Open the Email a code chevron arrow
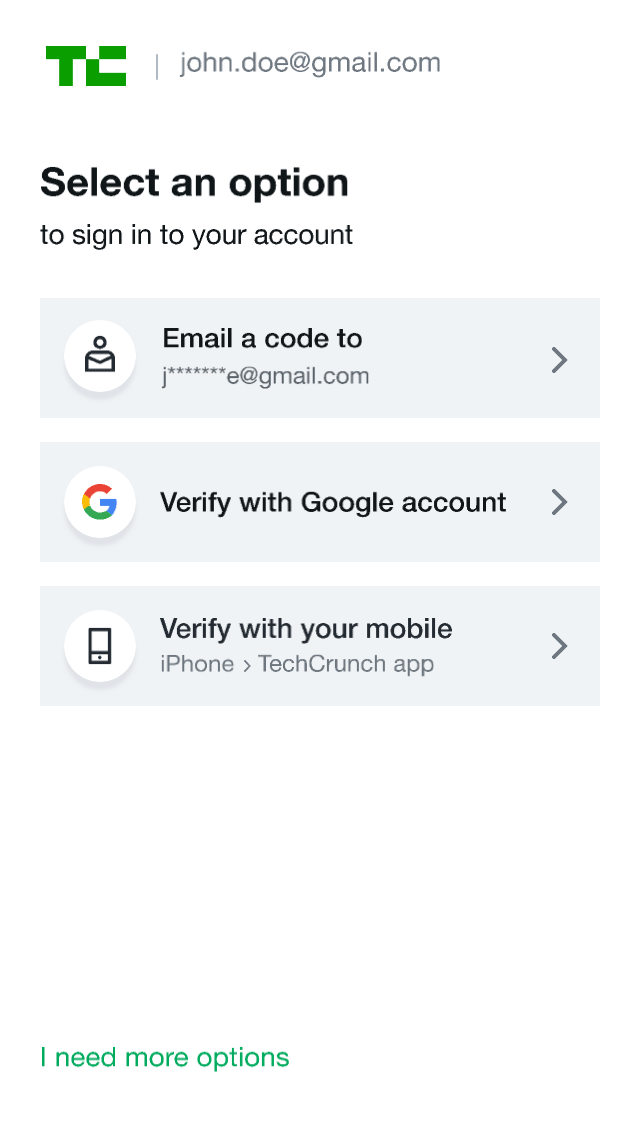 [x=560, y=359]
